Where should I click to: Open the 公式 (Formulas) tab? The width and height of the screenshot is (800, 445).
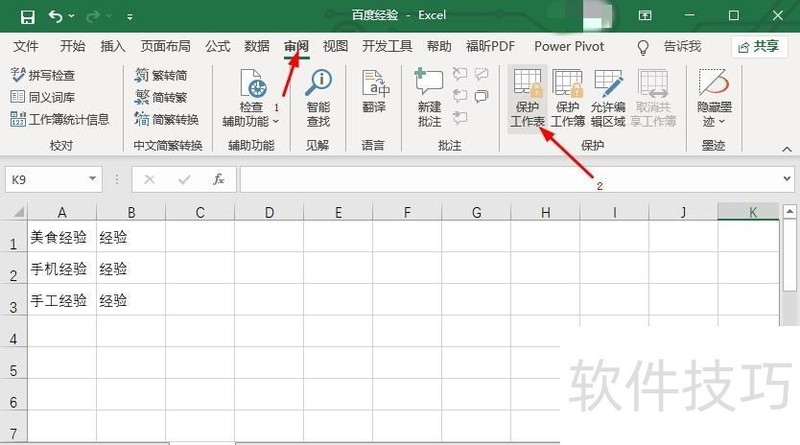click(218, 46)
